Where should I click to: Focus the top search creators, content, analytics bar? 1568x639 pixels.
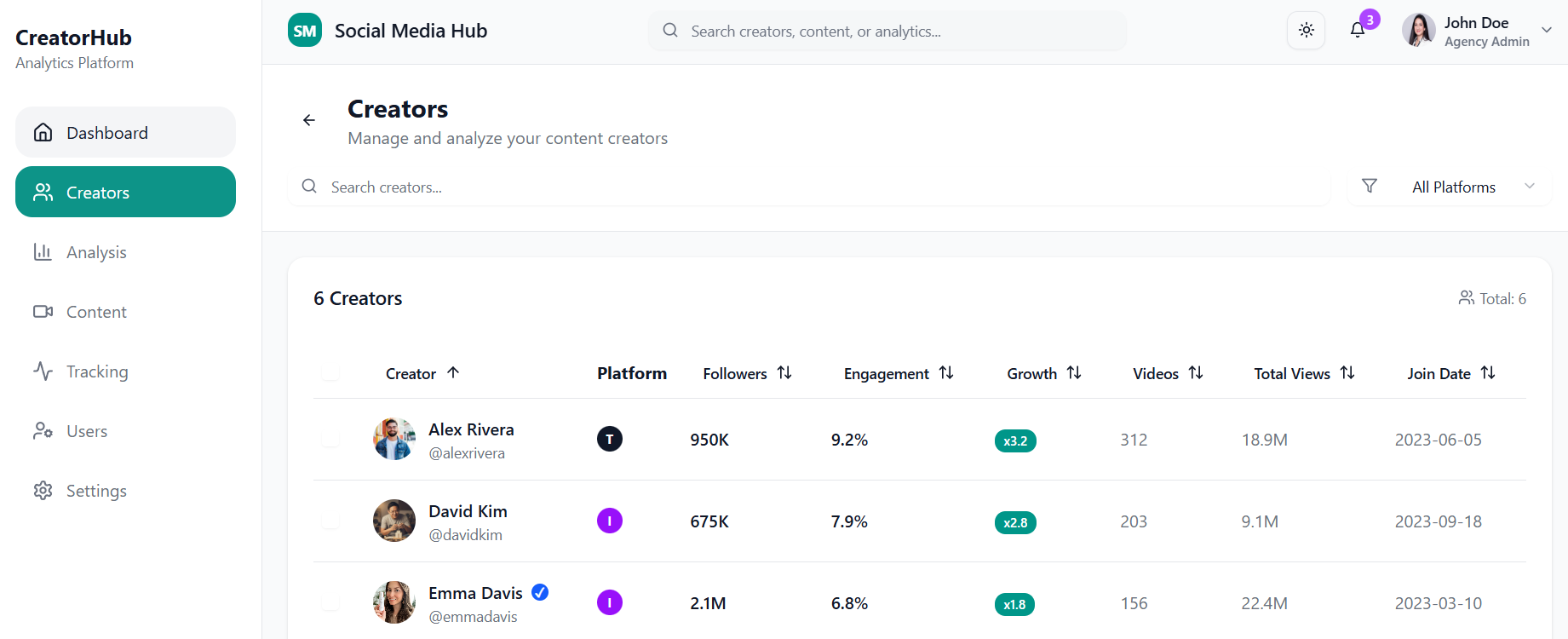tap(887, 31)
